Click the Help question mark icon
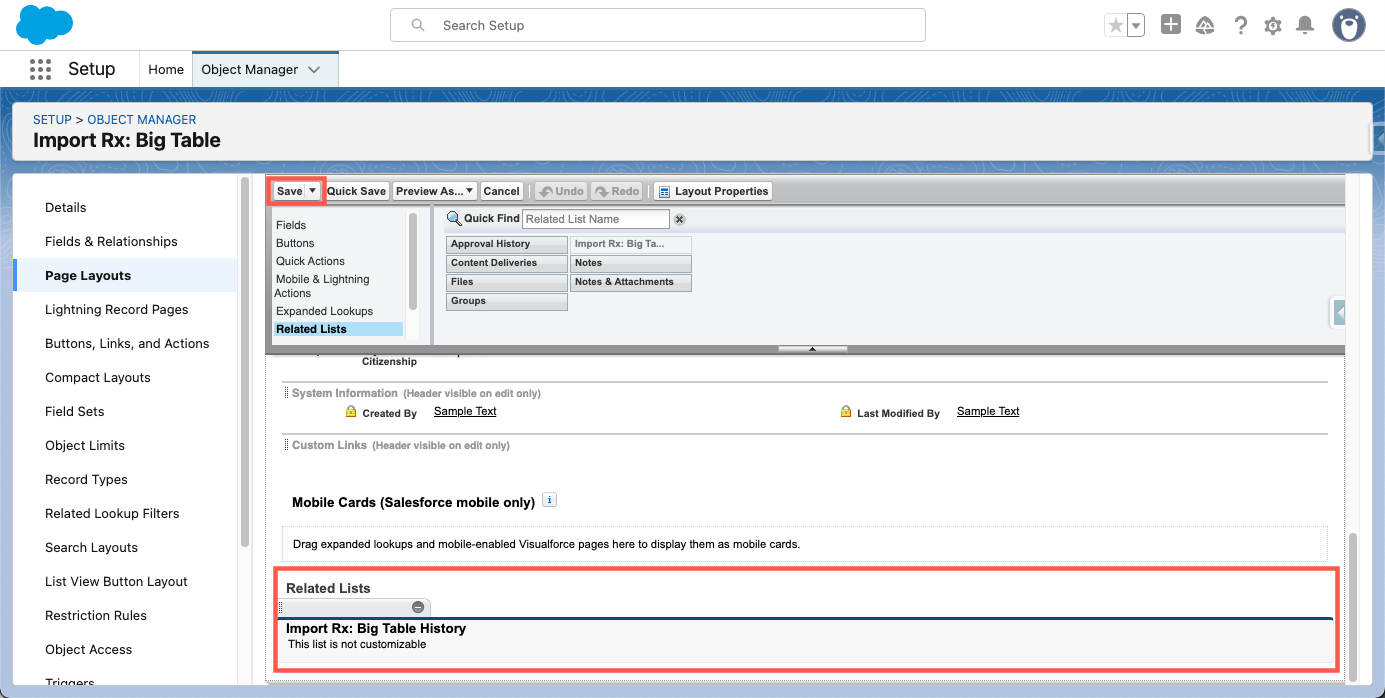Image resolution: width=1385 pixels, height=698 pixels. 1240,26
